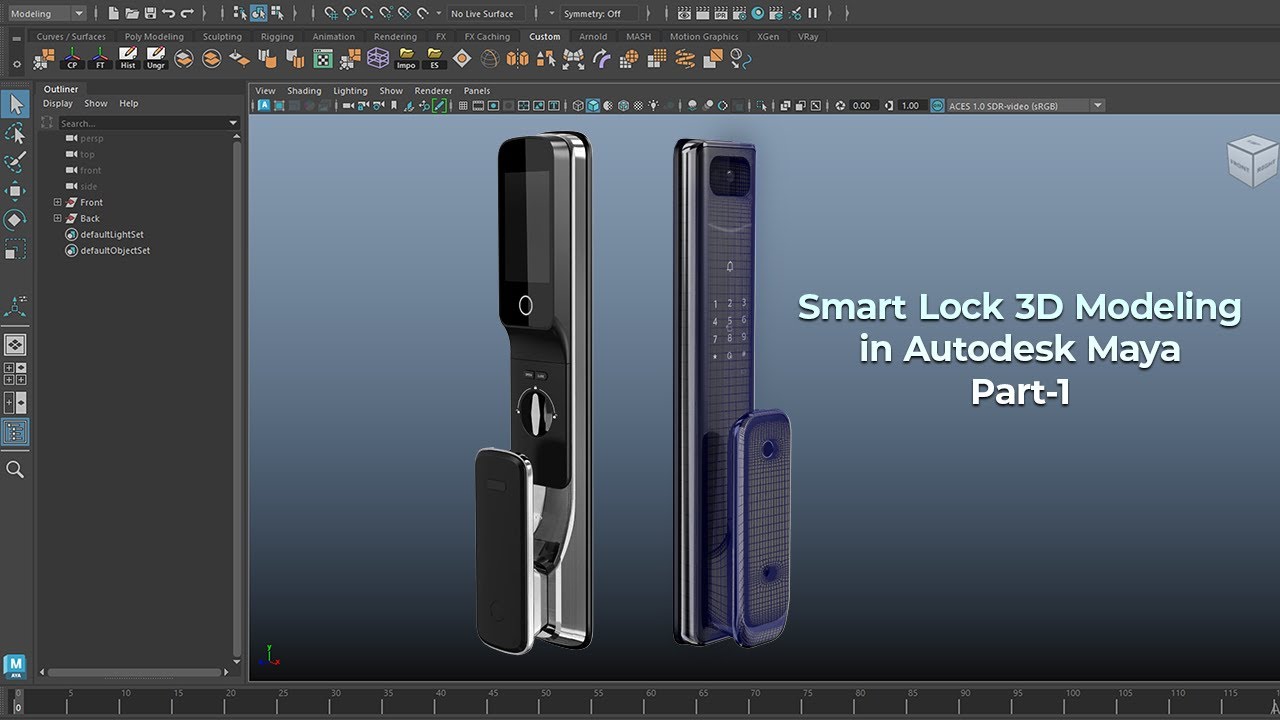
Task: Click the FT shelf icon
Action: 99,58
